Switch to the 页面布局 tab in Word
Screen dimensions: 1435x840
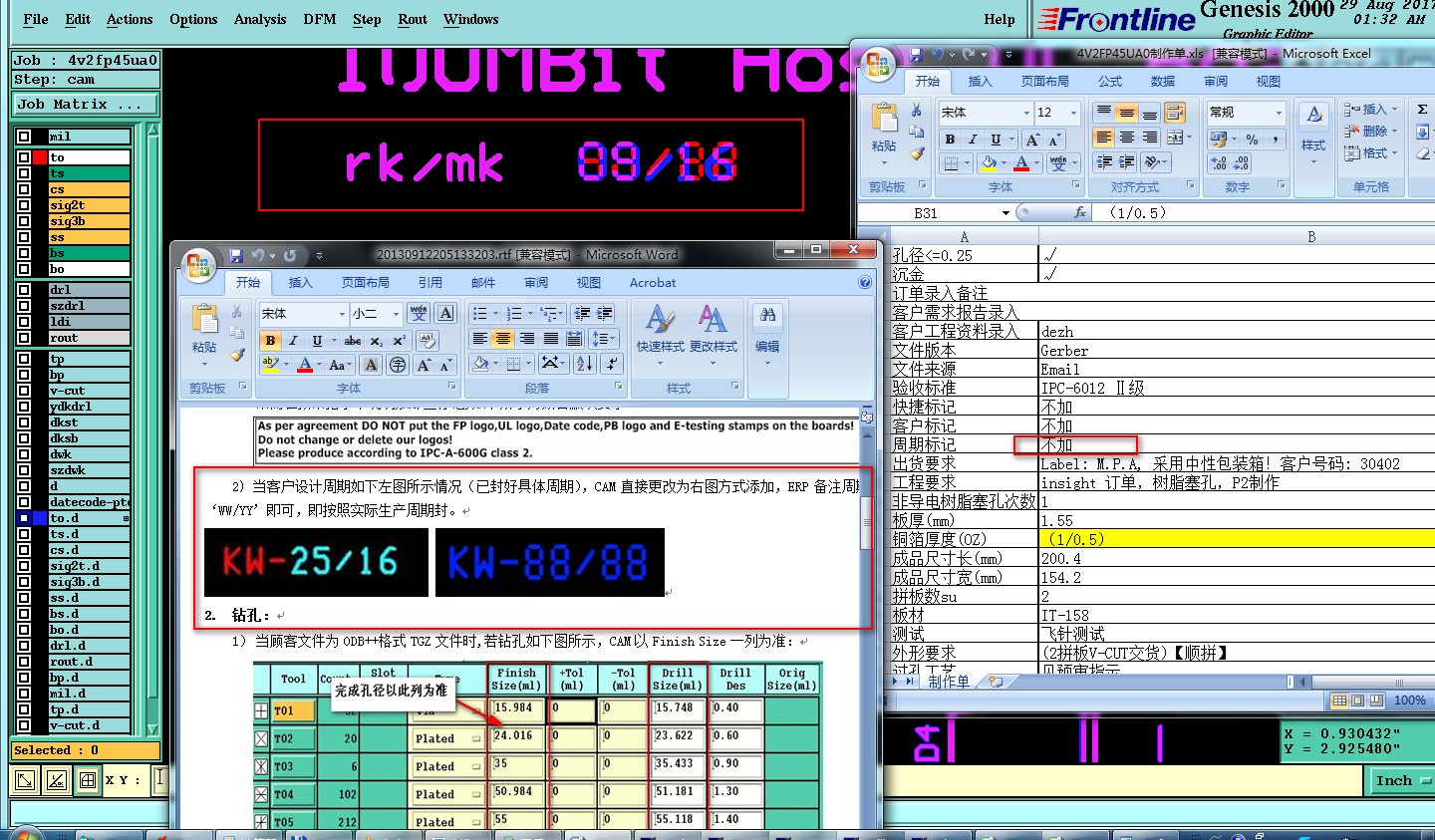coord(366,283)
